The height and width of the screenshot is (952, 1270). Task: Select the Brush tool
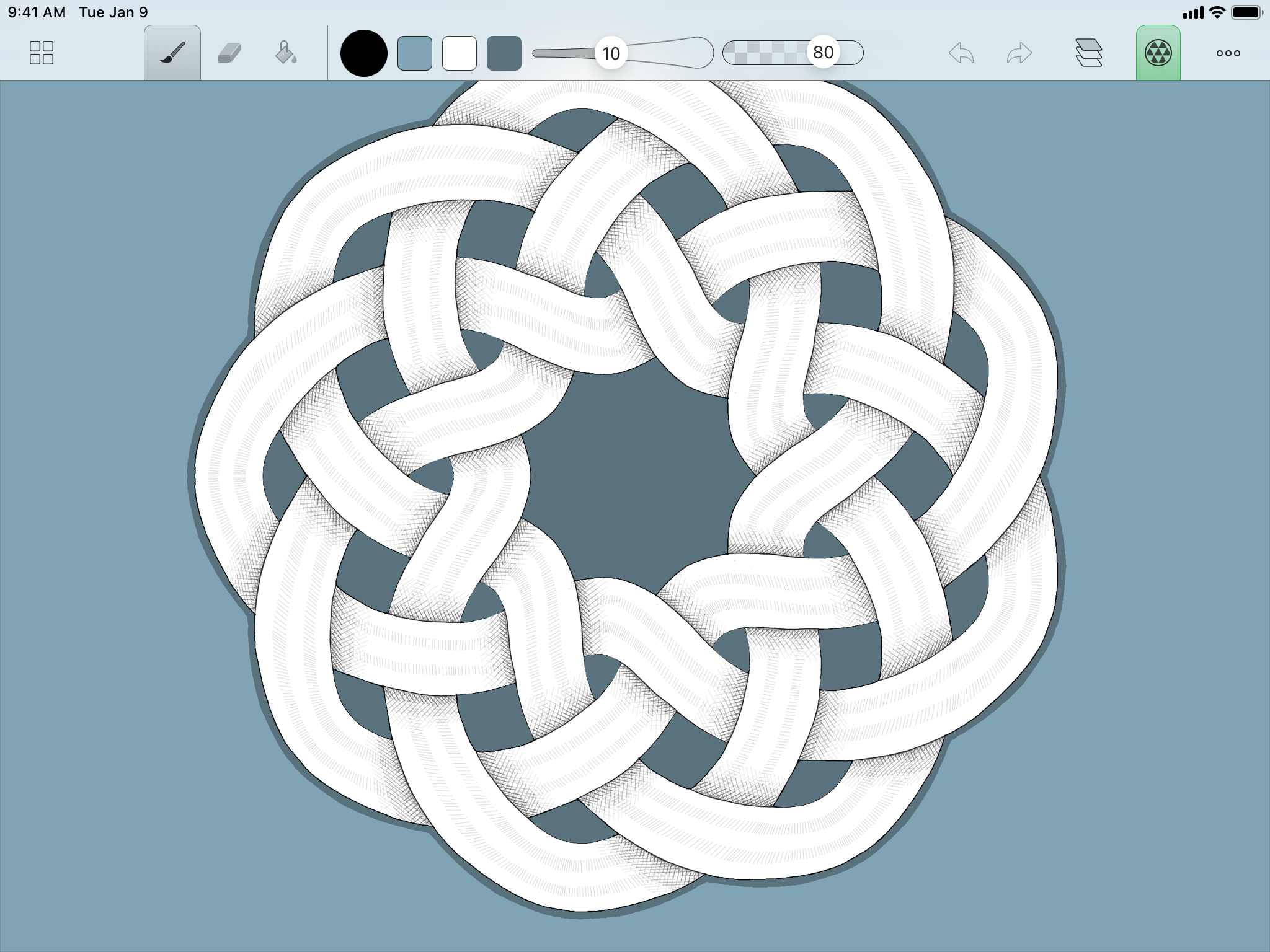[x=172, y=53]
